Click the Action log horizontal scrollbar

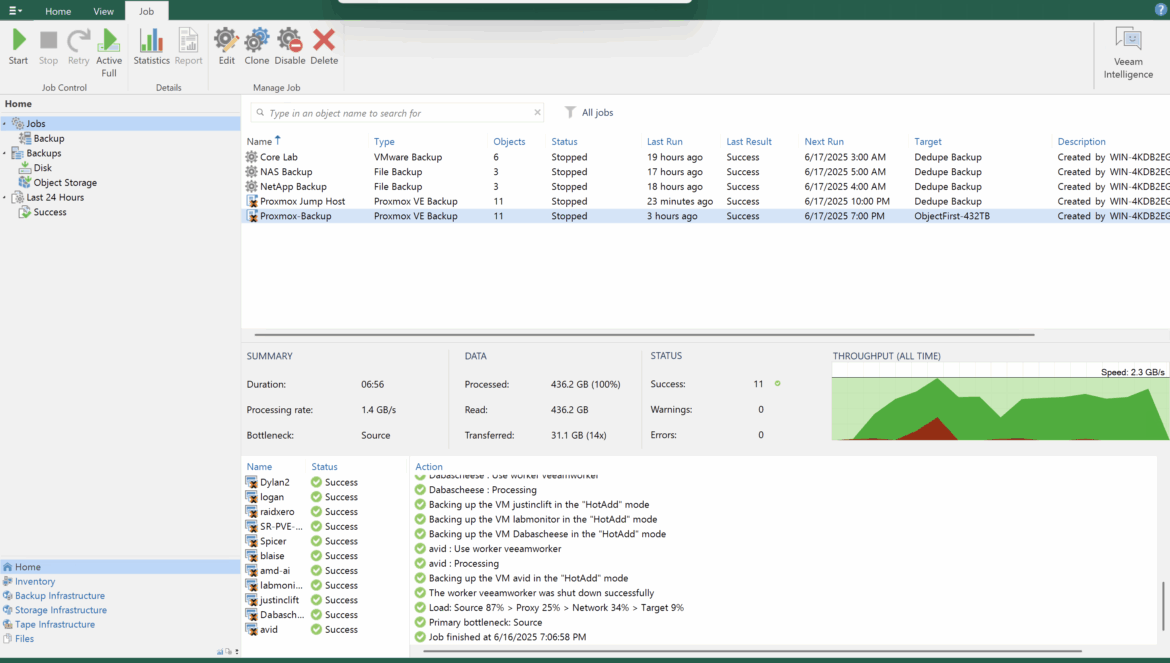click(752, 651)
